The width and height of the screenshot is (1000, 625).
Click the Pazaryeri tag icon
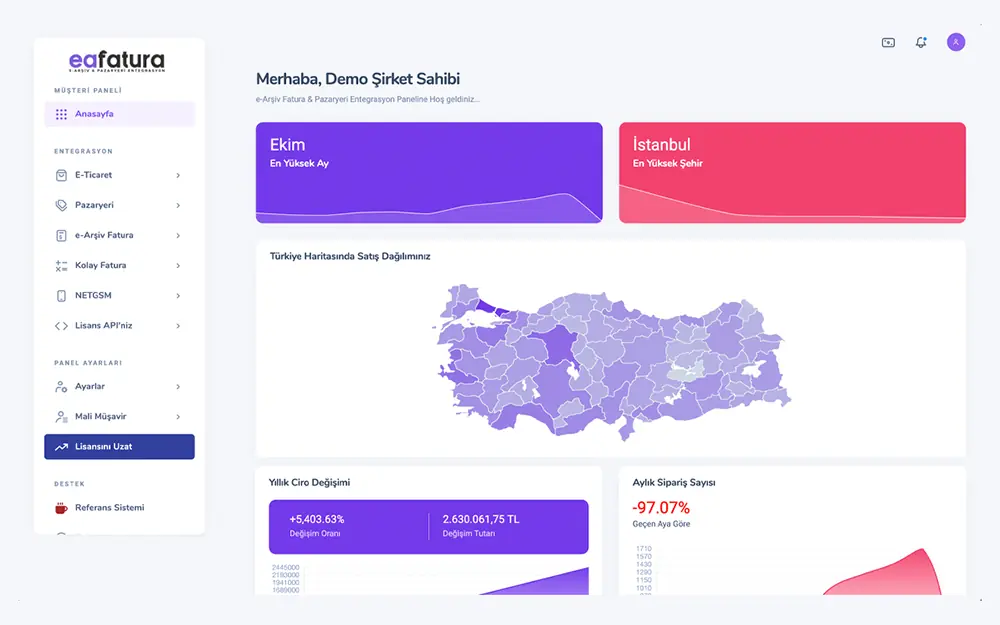(61, 205)
